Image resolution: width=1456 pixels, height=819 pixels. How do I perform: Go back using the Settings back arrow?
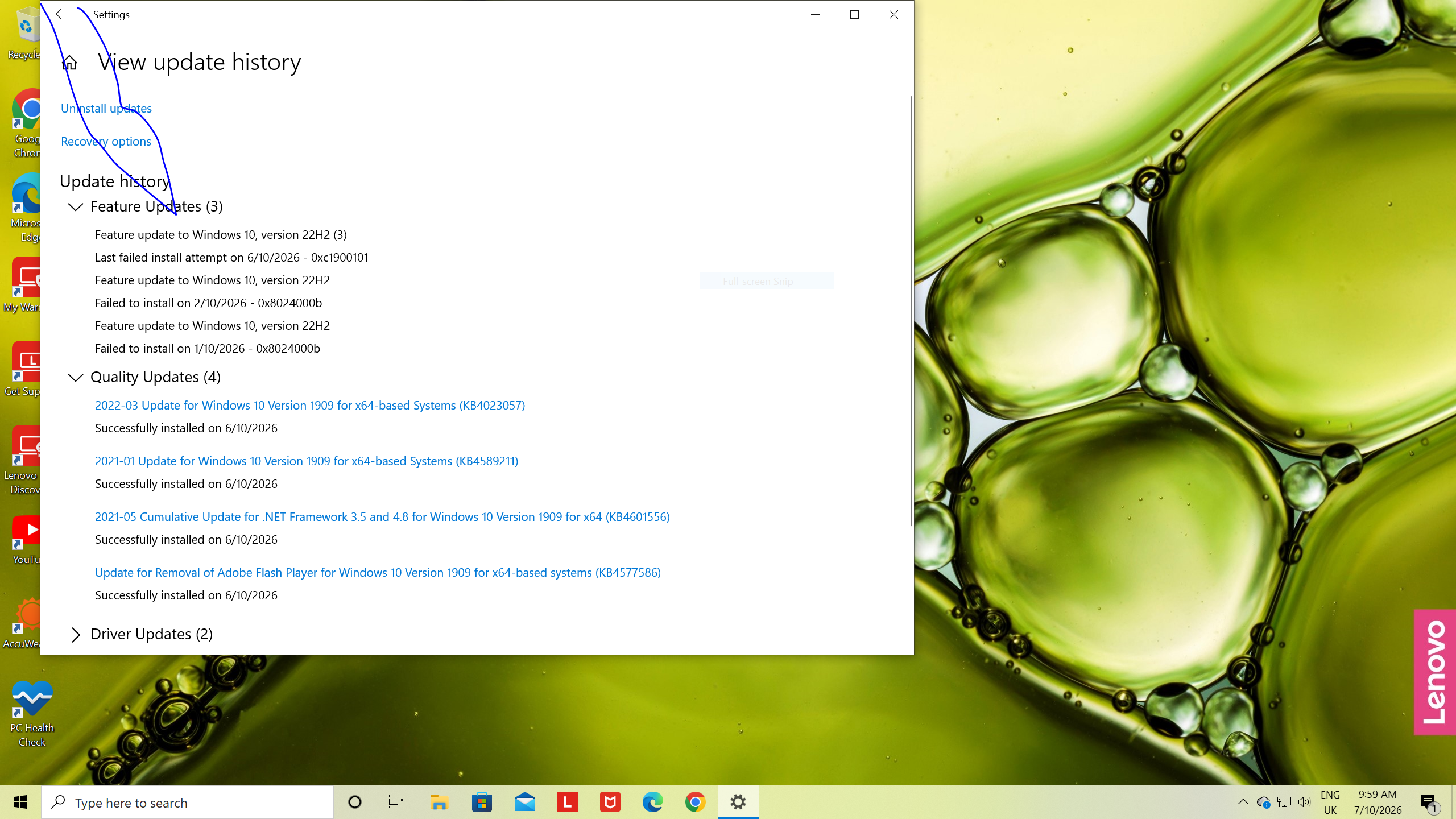(x=61, y=14)
